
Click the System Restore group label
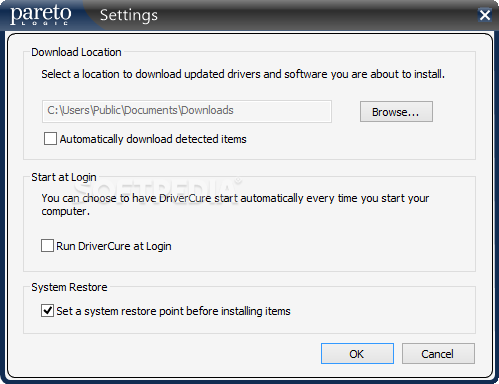coord(69,287)
